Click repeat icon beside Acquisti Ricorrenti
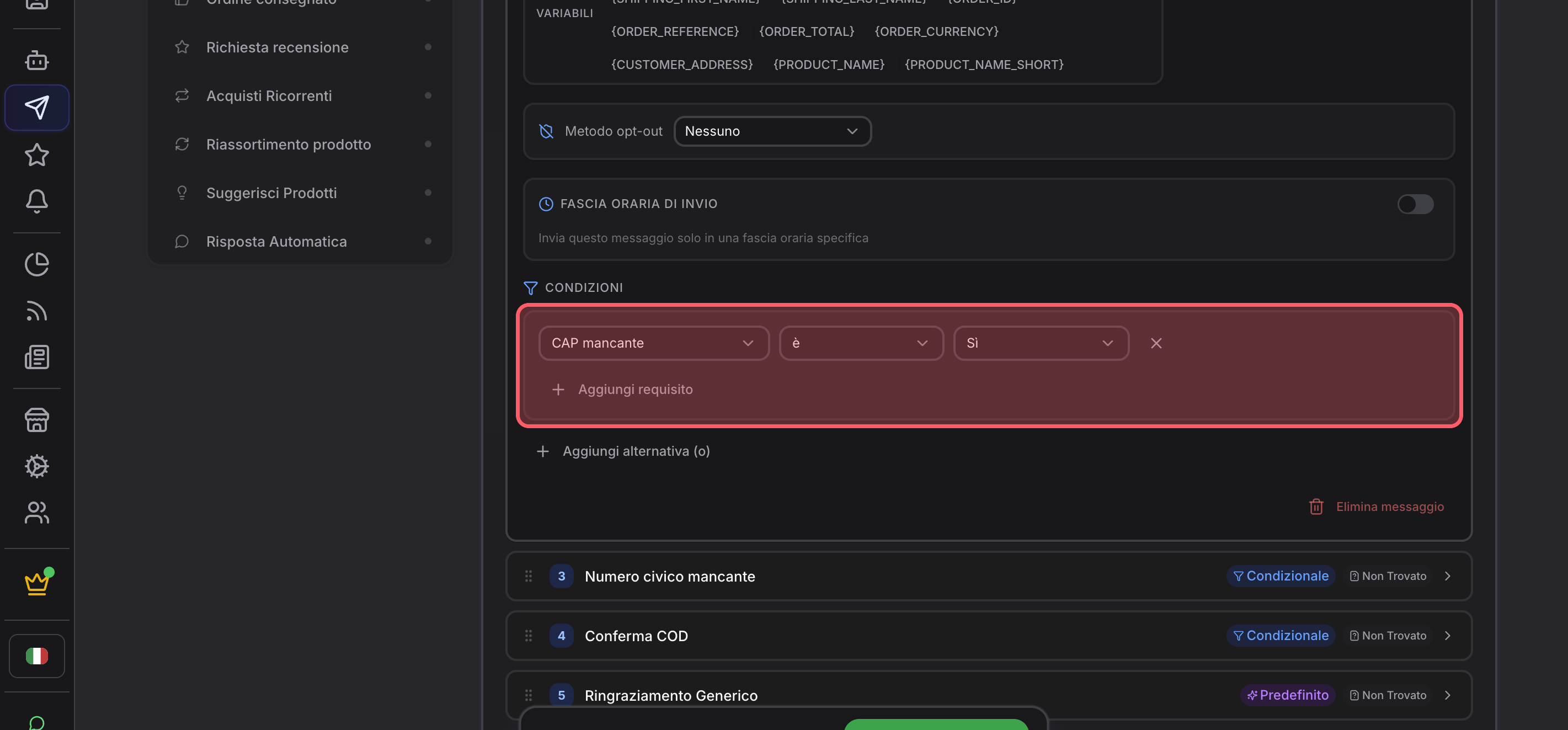The height and width of the screenshot is (730, 1568). pos(182,95)
